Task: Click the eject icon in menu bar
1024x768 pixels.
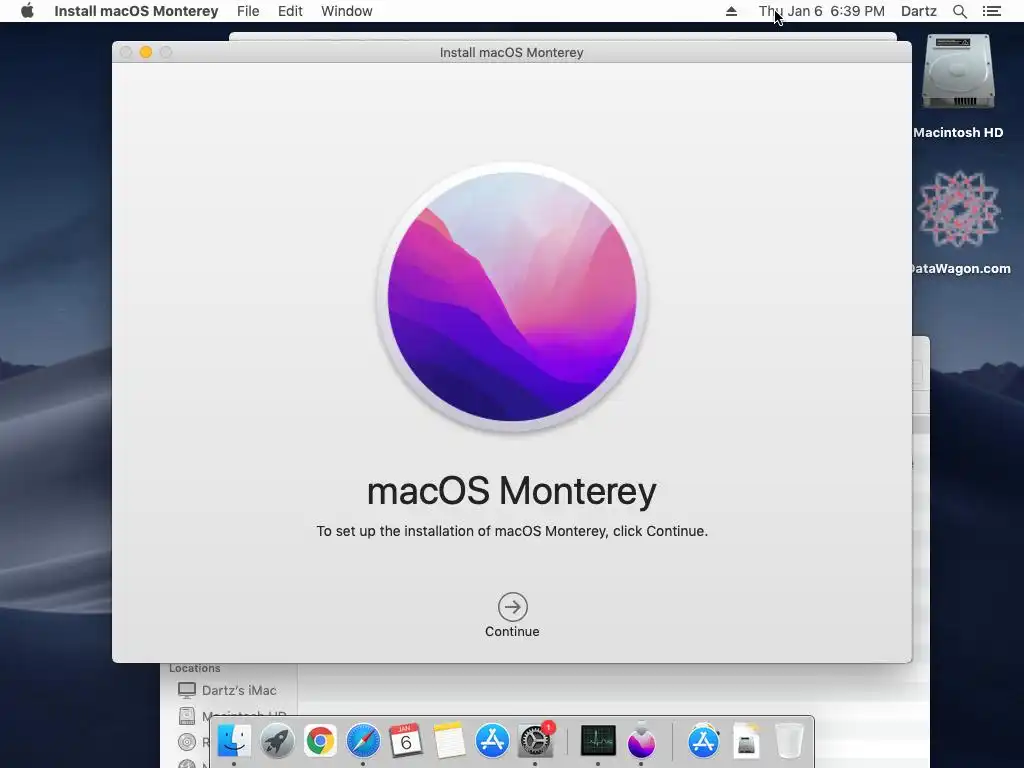Action: click(x=731, y=11)
